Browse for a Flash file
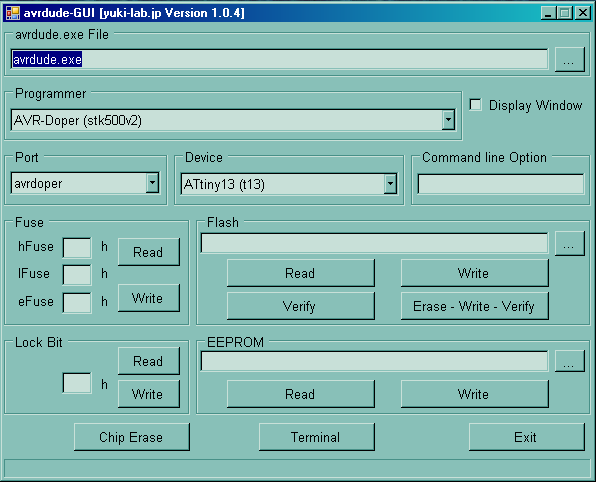 569,243
